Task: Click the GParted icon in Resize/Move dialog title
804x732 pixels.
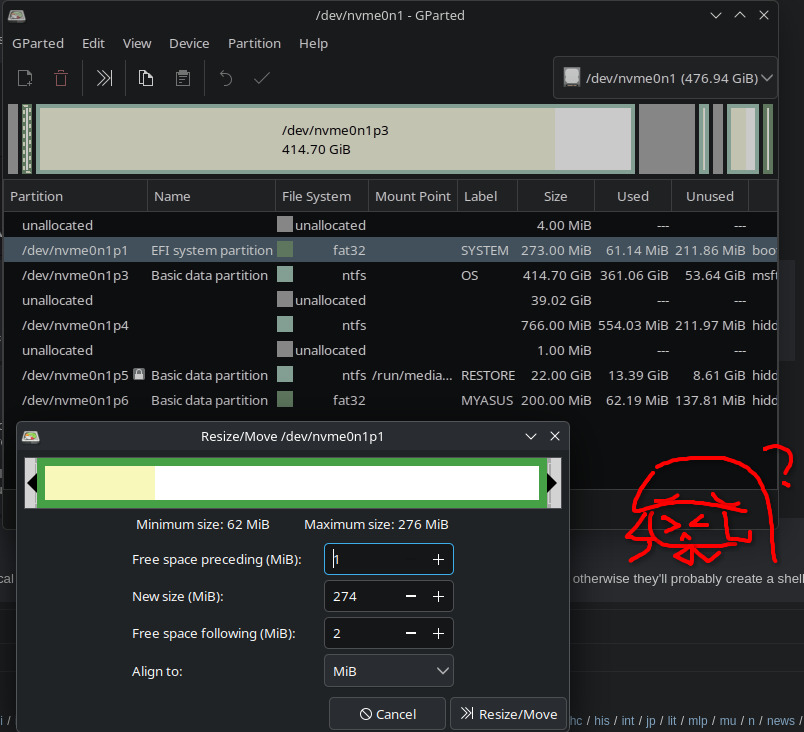Action: coord(31,437)
